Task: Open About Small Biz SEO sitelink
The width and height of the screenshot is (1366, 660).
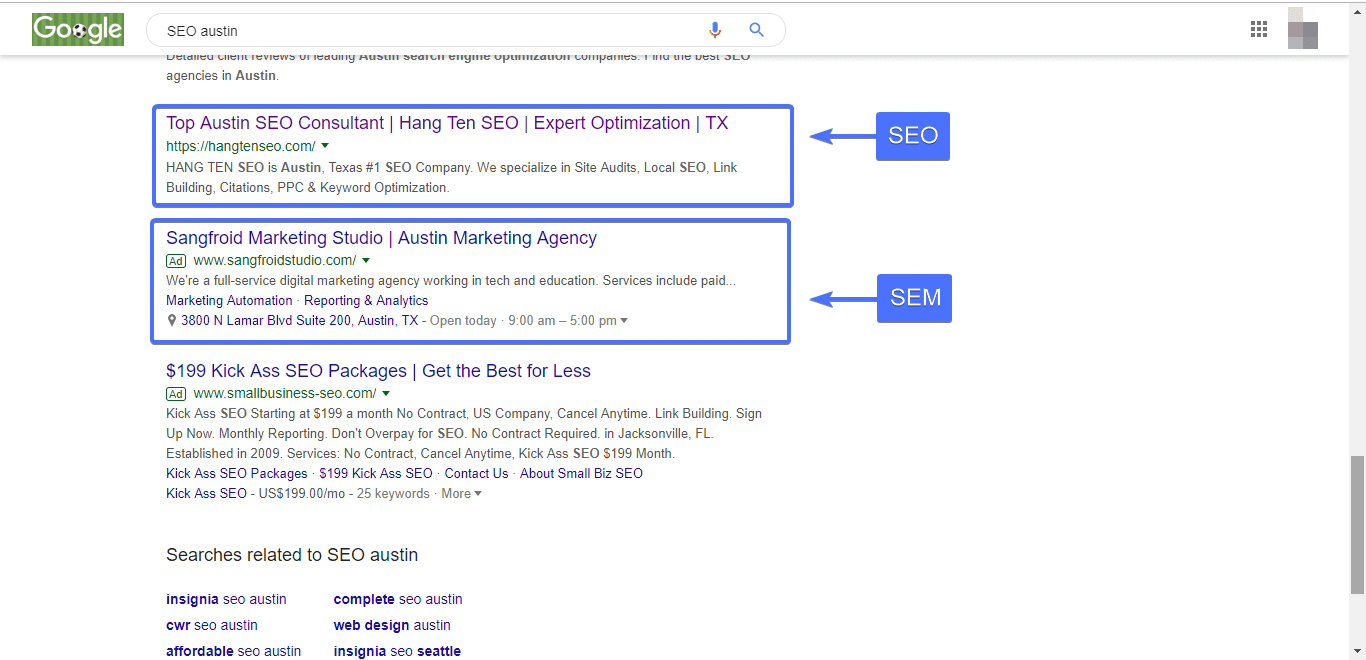Action: 581,474
